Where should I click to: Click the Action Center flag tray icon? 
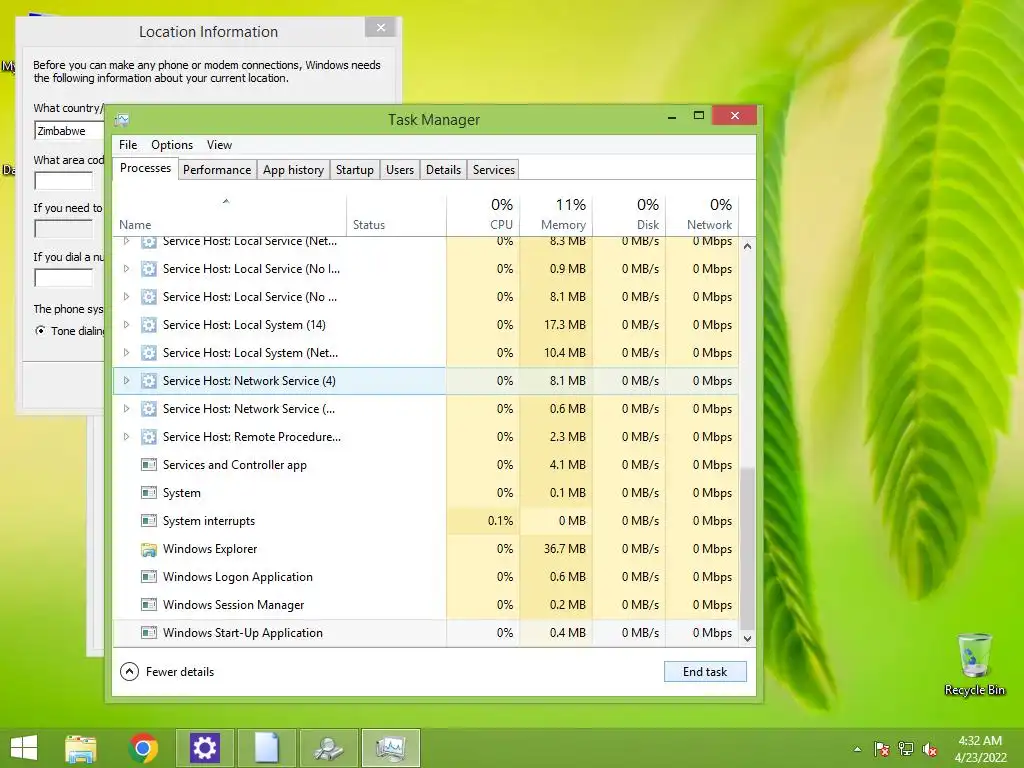click(882, 749)
